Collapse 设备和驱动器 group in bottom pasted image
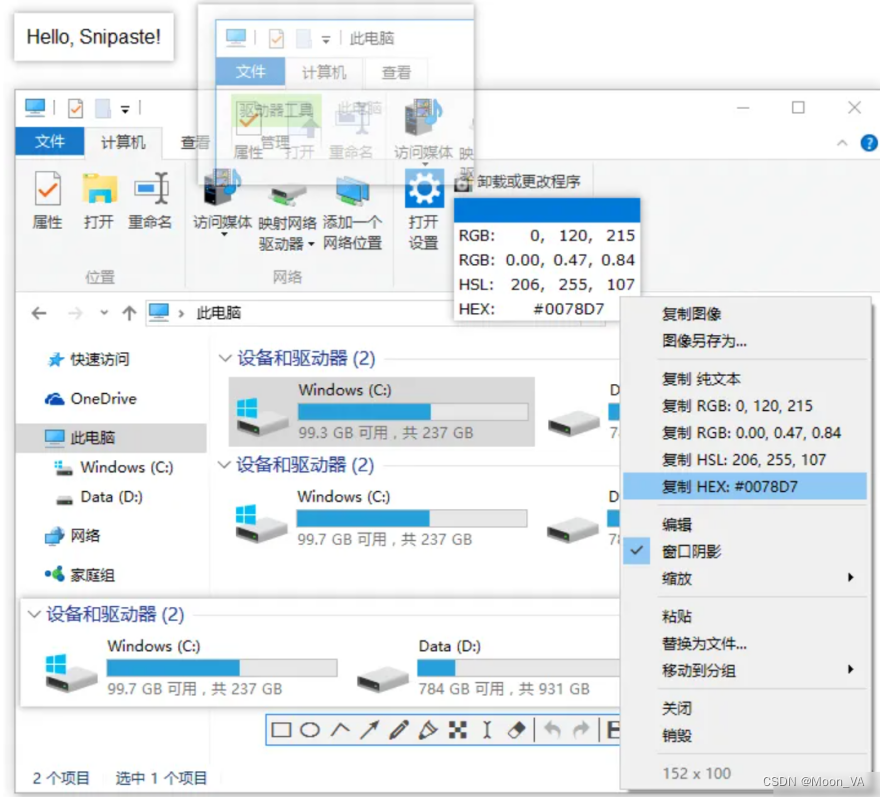This screenshot has width=880, height=797. 34,614
